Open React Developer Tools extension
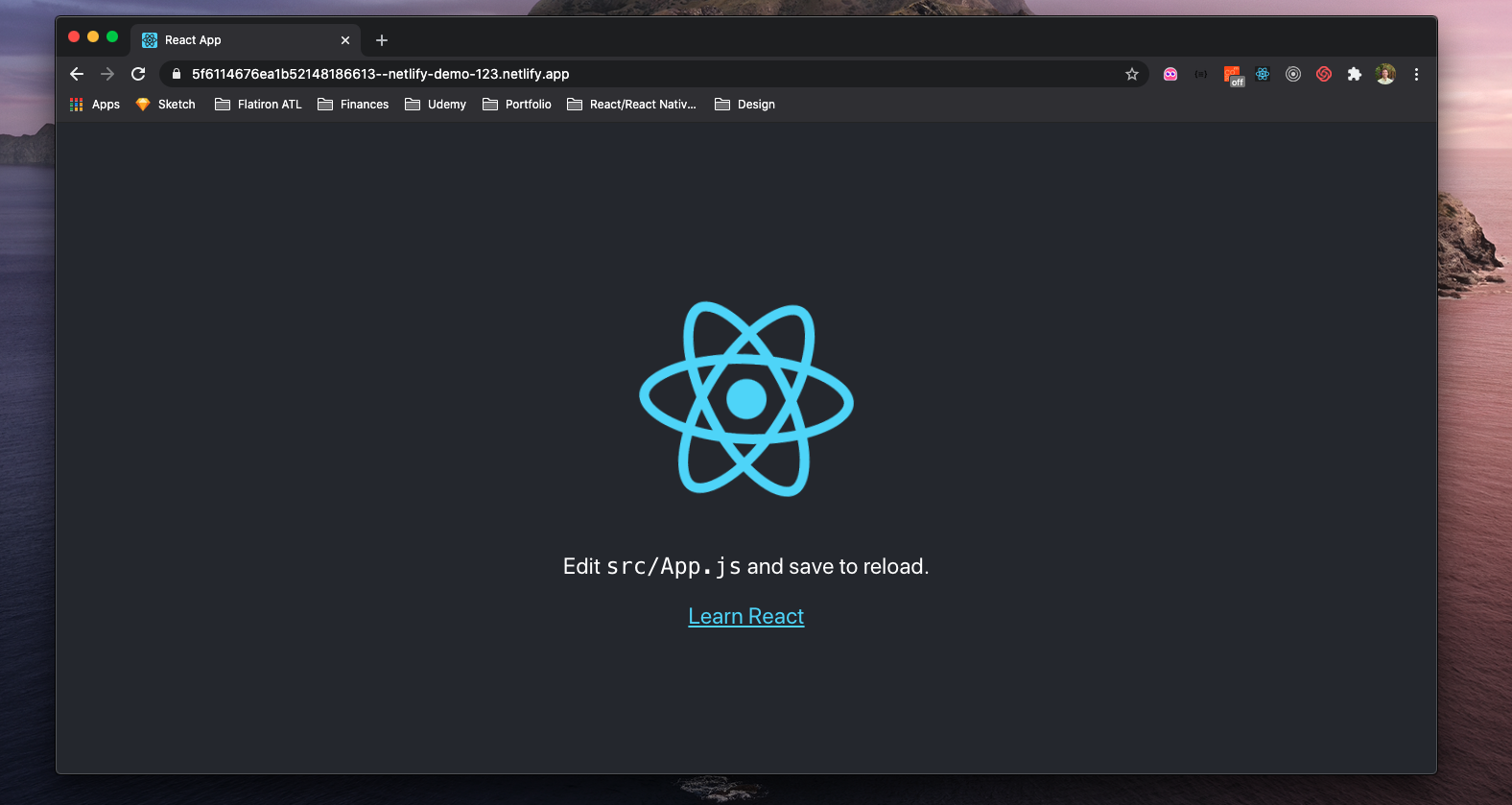This screenshot has width=1512, height=805. [x=1263, y=74]
